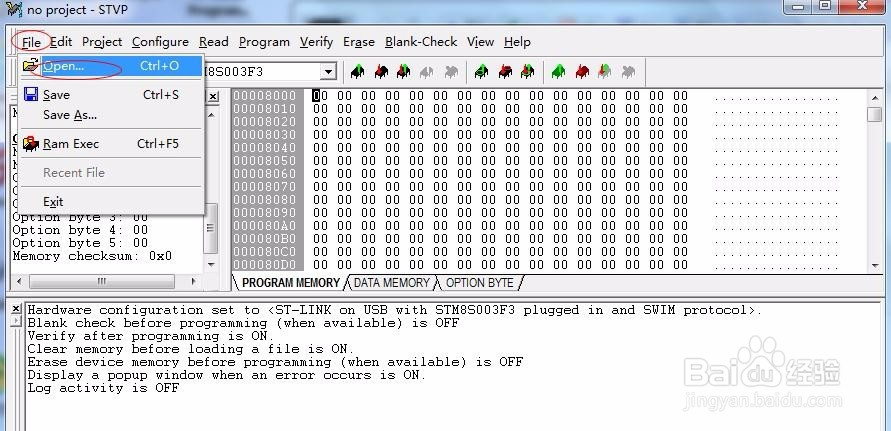Click the address label 000080D0
Viewport: 891px width, 431px height.
coord(264,264)
